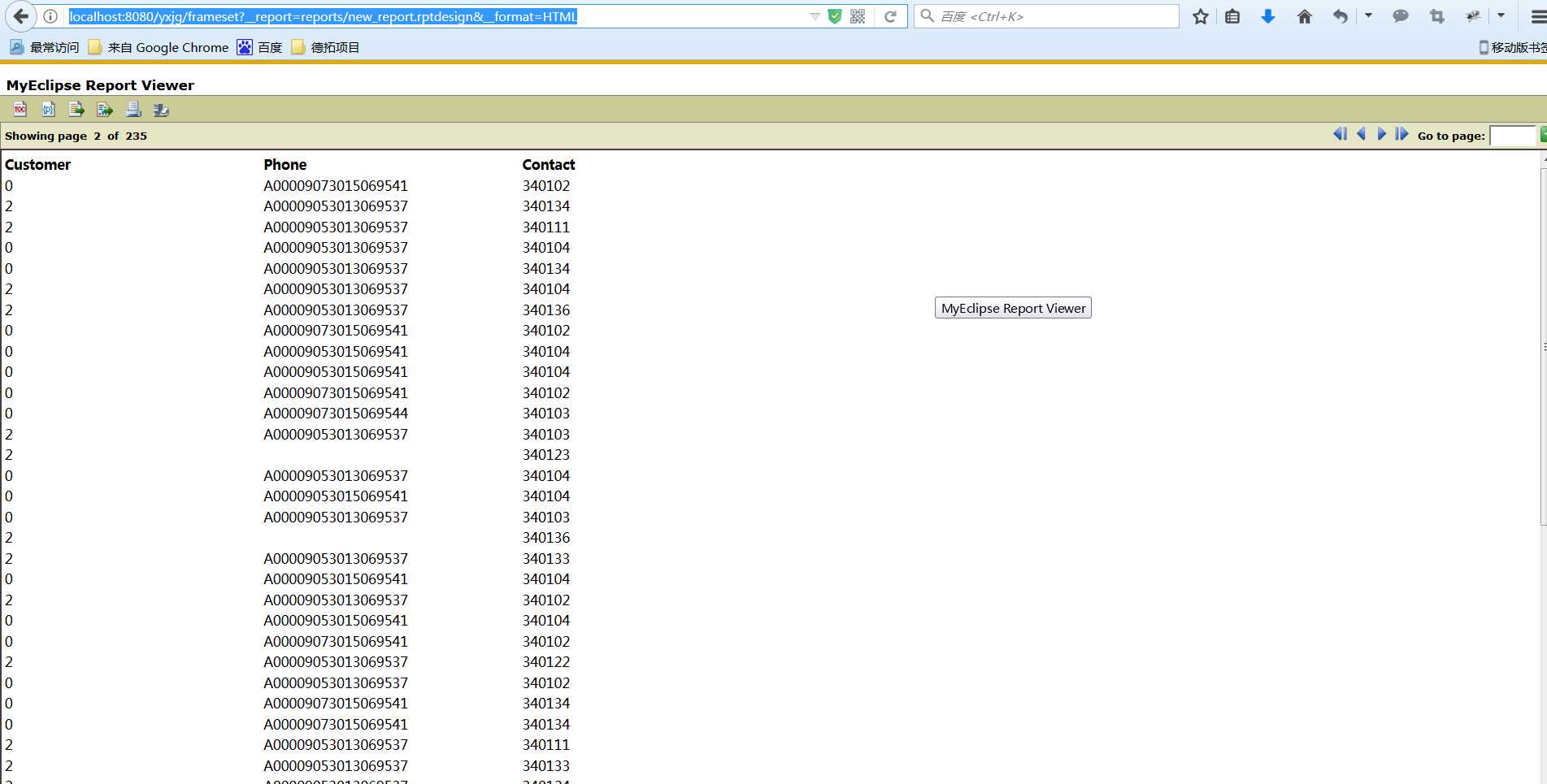Open the 来自 Google Chrome bookmarks folder

[159, 47]
